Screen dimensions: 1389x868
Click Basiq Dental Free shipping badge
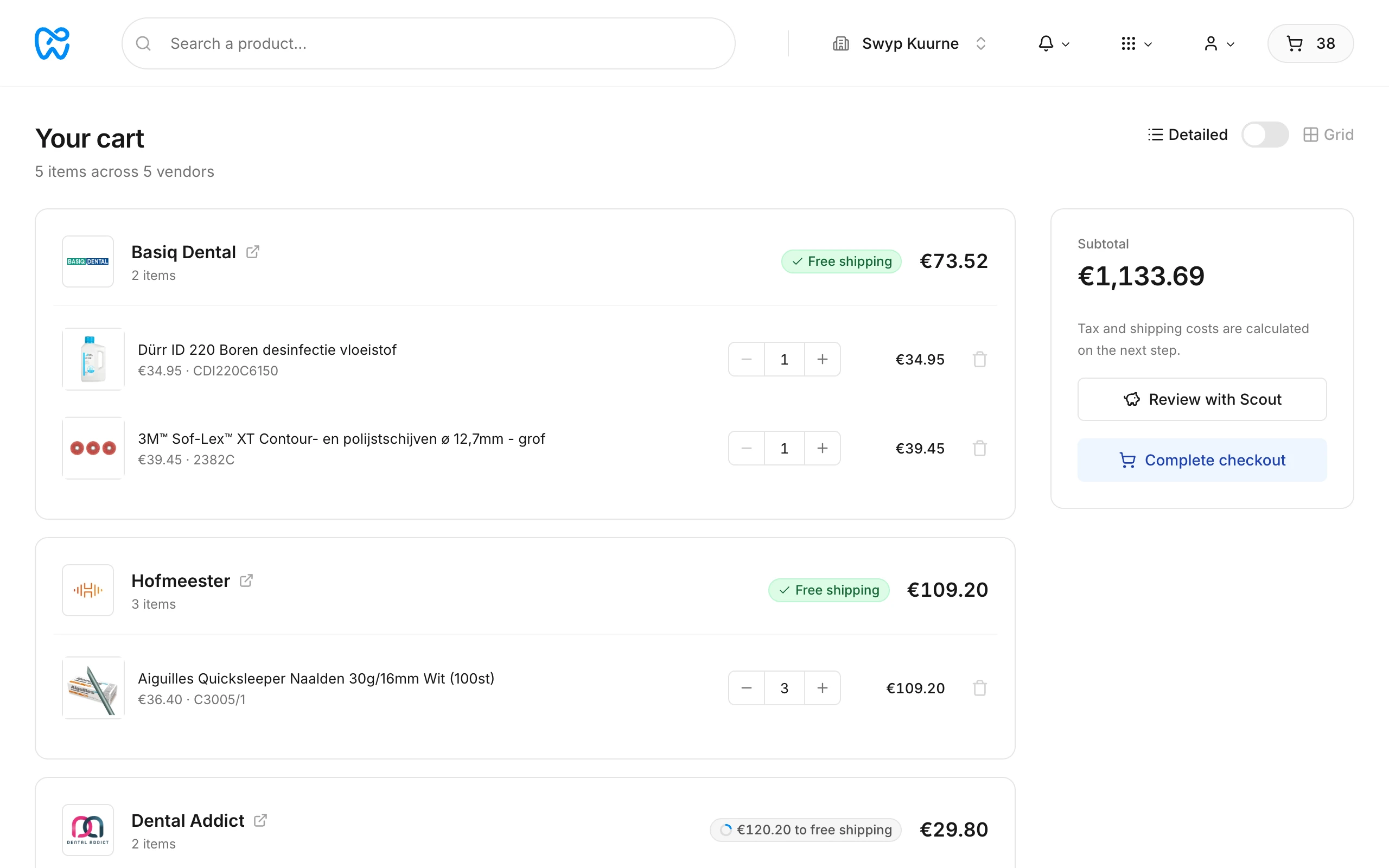point(841,261)
